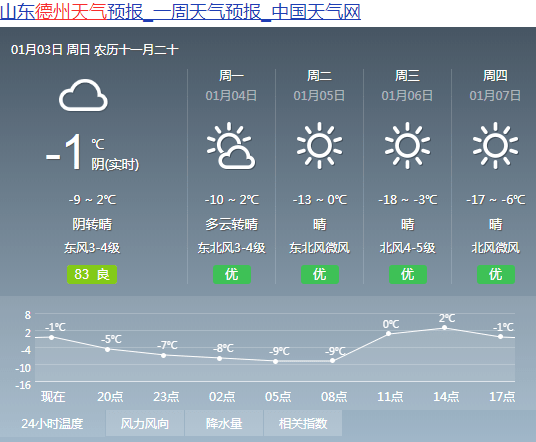
Task: Click the 东北风微风 wind text
Action: (320, 248)
